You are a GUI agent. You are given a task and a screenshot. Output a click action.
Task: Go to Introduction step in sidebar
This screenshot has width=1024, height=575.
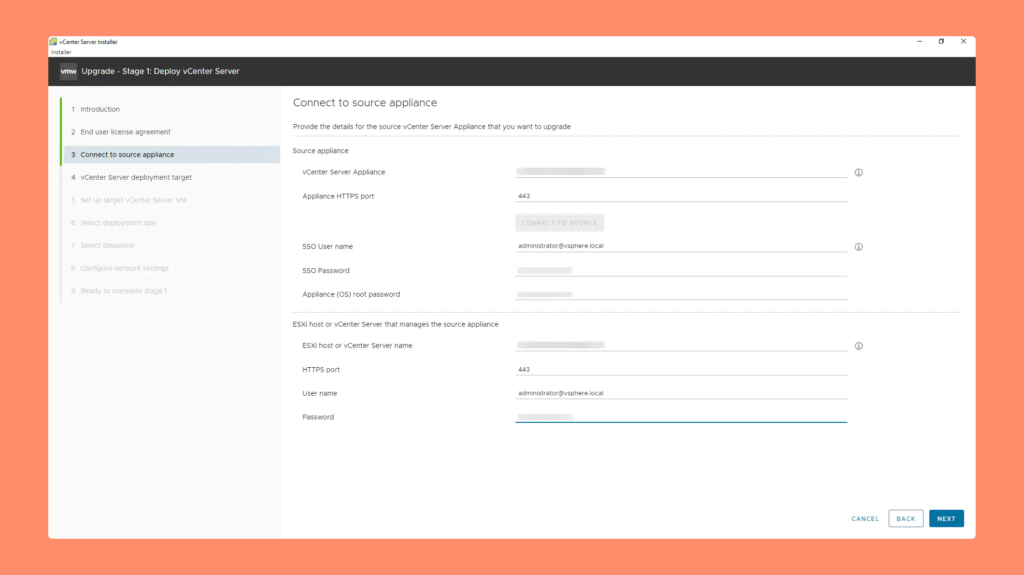pos(100,109)
